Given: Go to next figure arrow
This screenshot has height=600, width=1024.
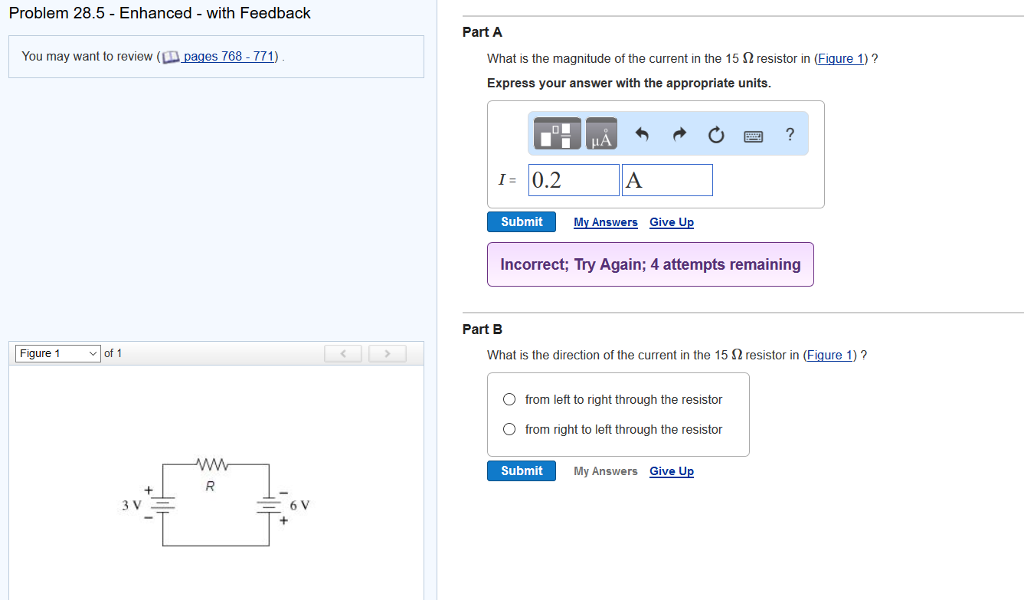Looking at the screenshot, I should (x=387, y=354).
